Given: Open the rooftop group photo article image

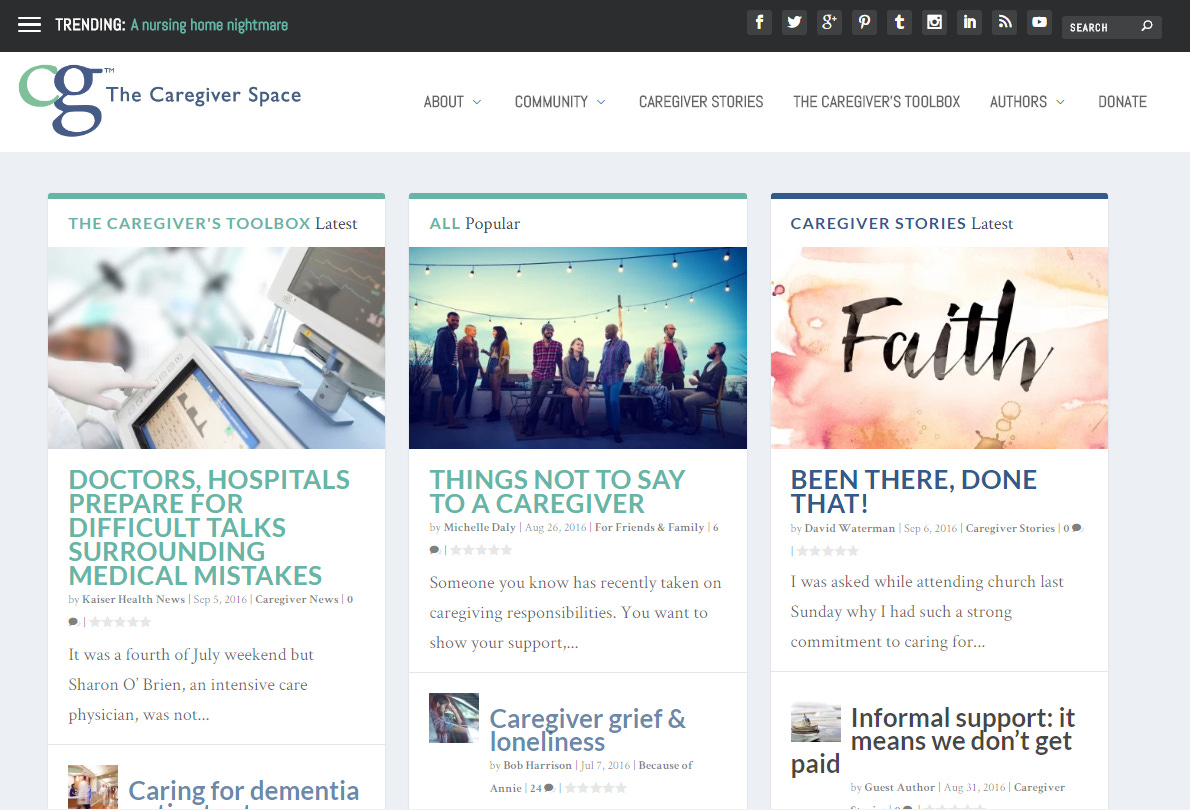Looking at the screenshot, I should [578, 348].
